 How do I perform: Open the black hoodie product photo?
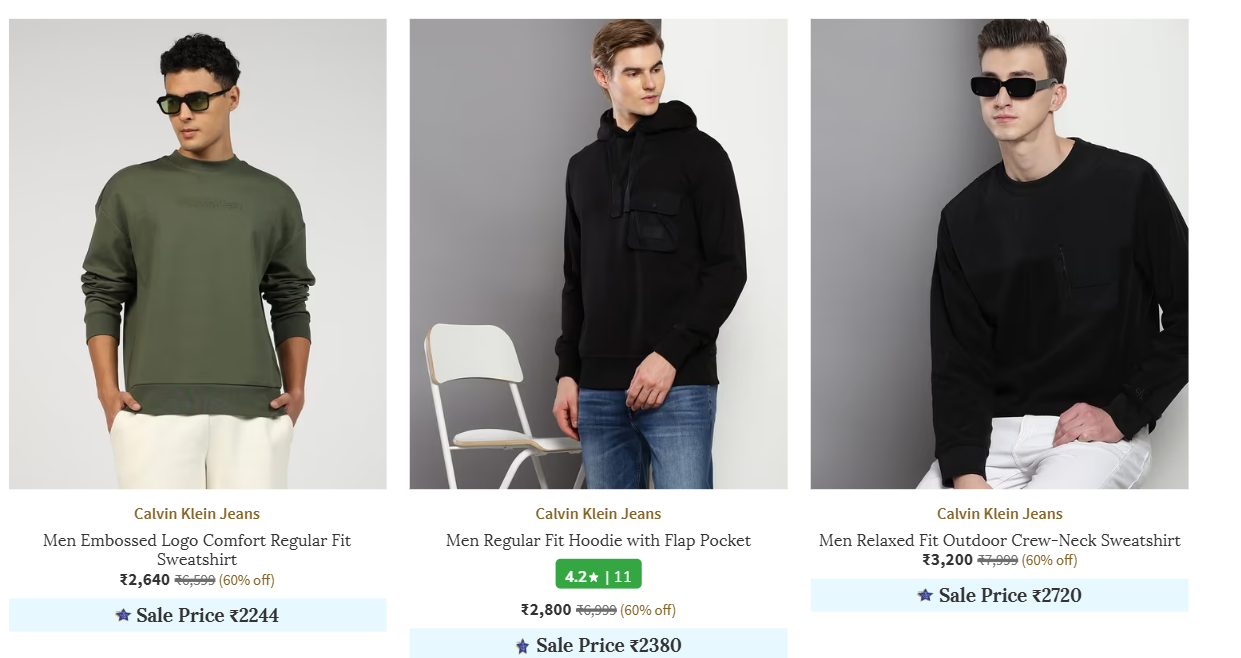click(x=598, y=254)
